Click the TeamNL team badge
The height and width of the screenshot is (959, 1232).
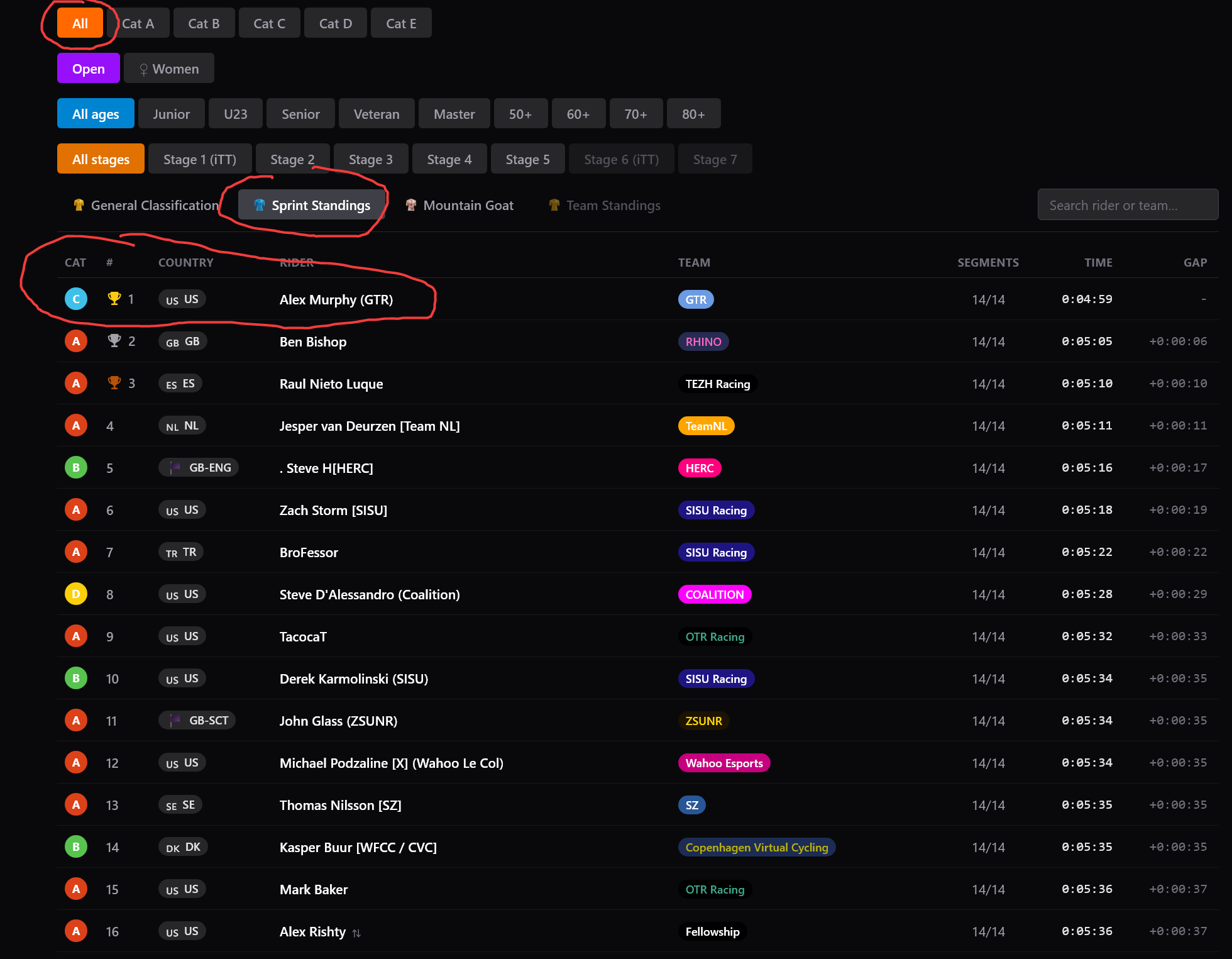[707, 426]
